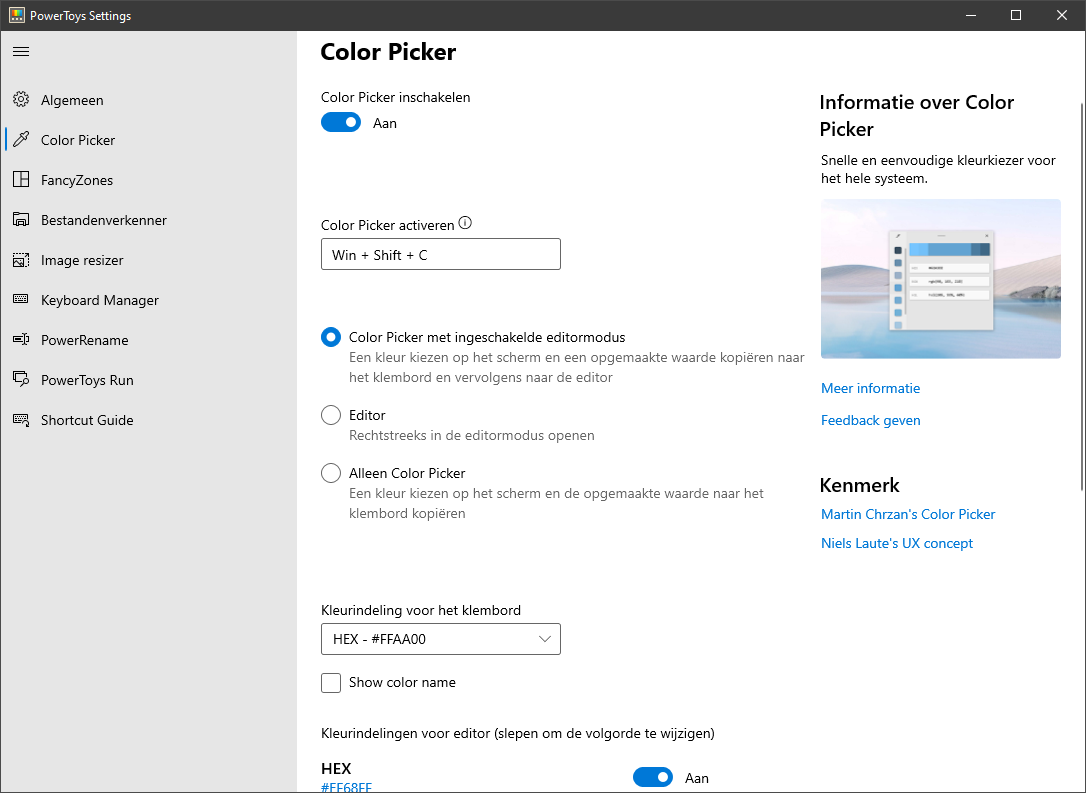Click the Bestandenverkenner sidebar icon
The height and width of the screenshot is (793, 1086).
[21, 220]
